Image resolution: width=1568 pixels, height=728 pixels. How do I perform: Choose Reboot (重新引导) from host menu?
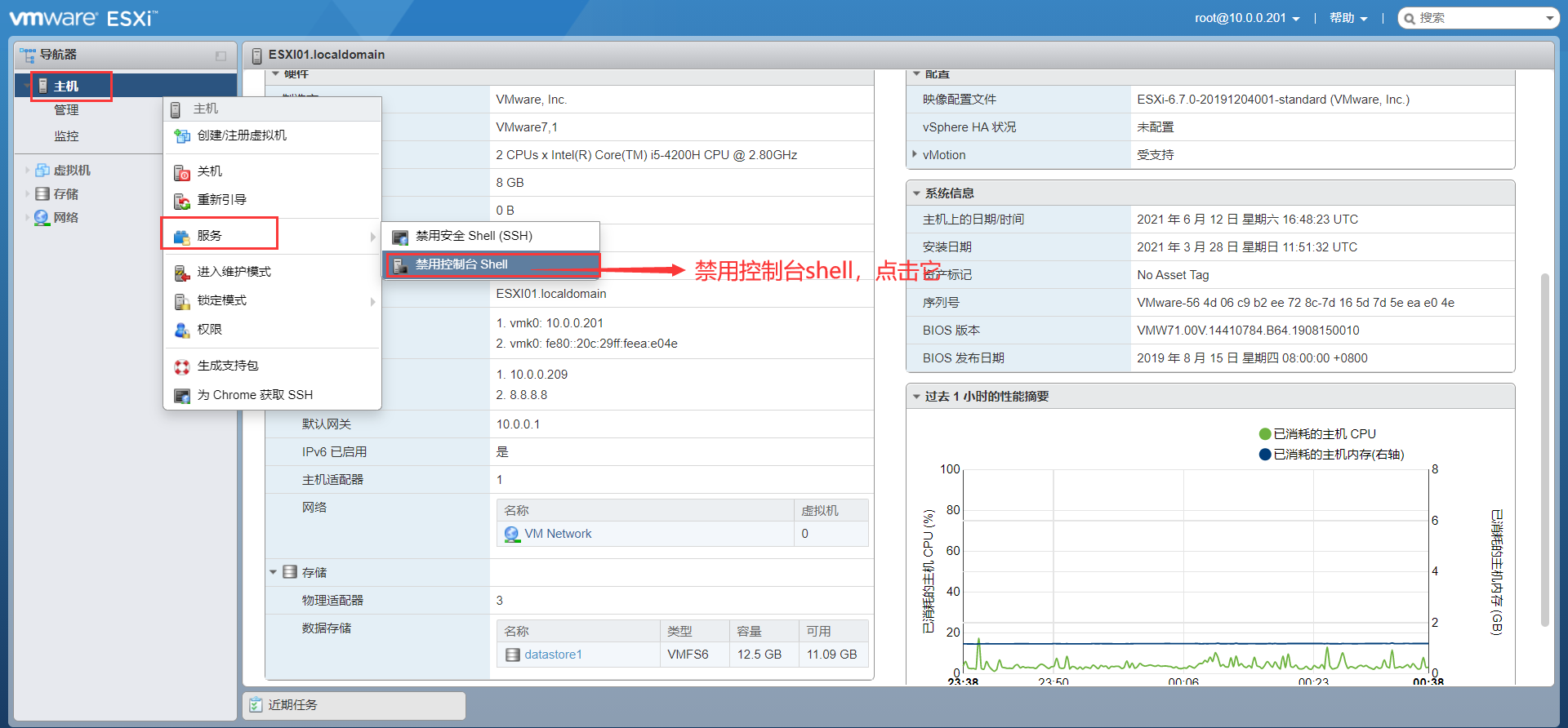272,200
